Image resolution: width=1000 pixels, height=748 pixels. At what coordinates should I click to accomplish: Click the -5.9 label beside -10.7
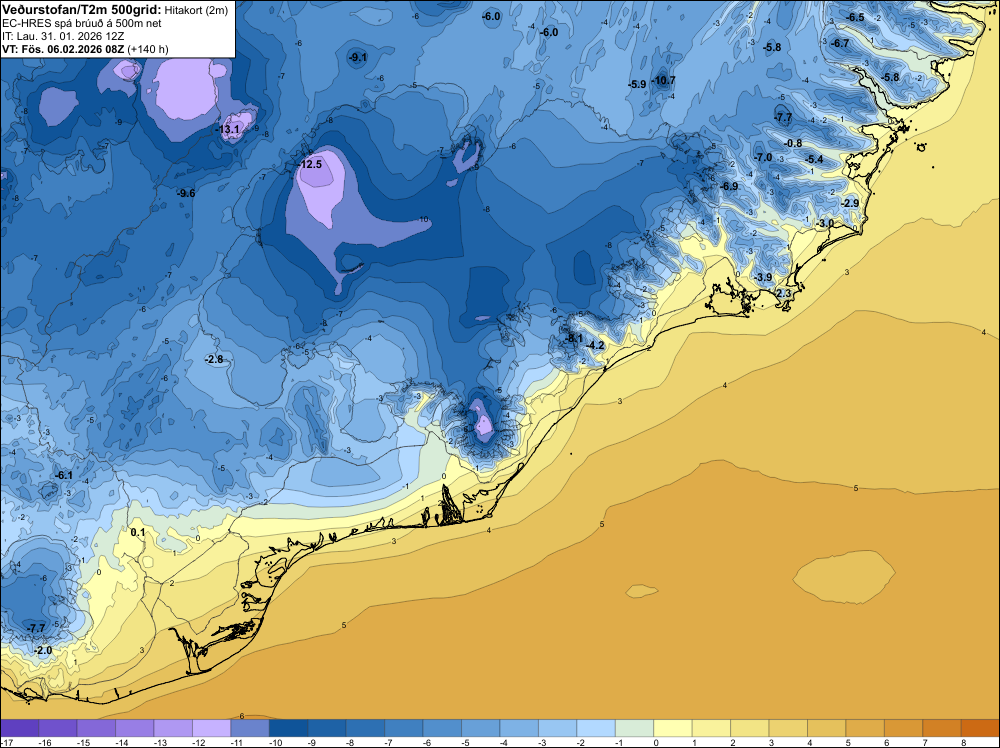pyautogui.click(x=637, y=84)
